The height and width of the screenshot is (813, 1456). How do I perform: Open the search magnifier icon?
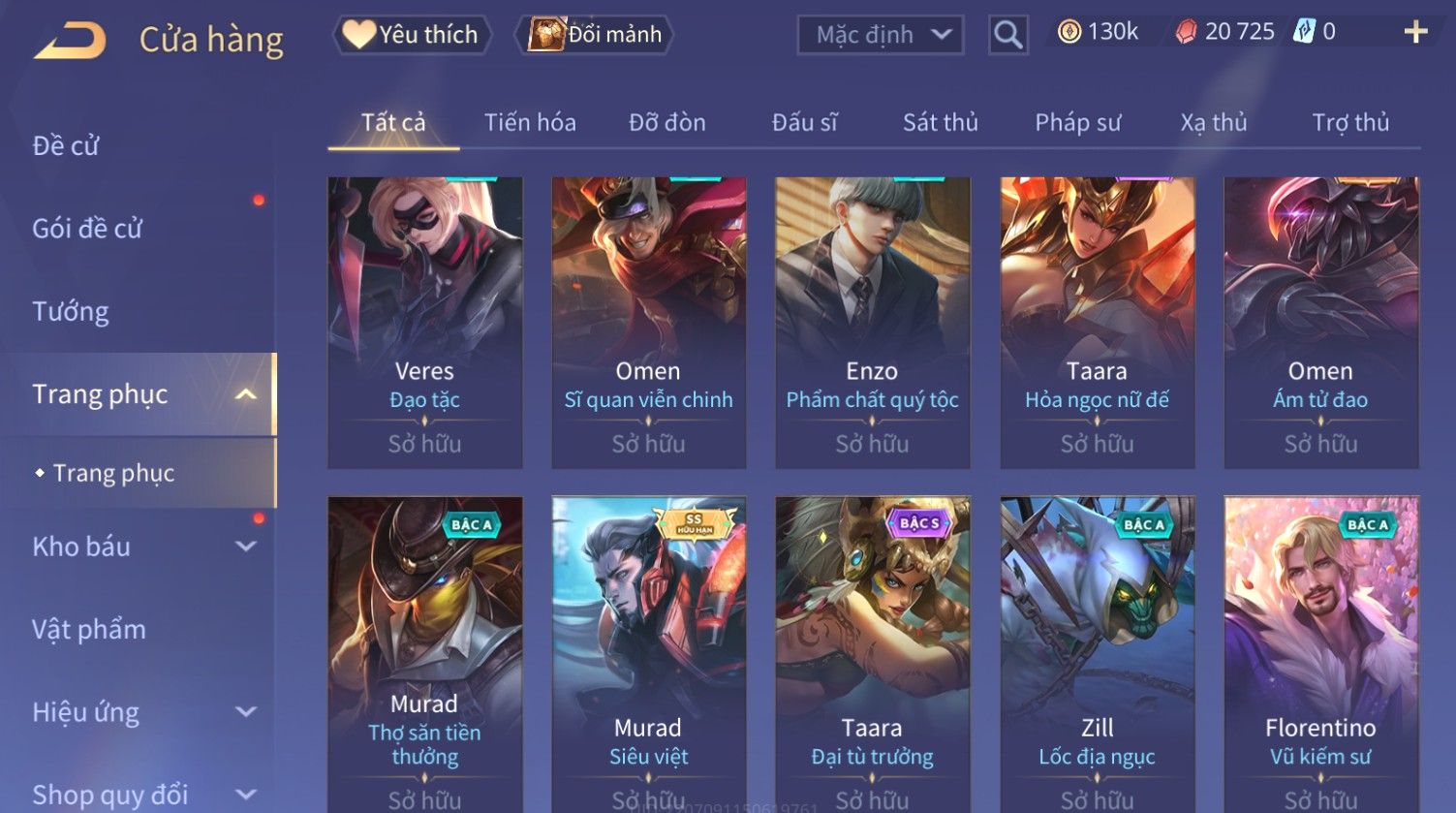pos(1007,35)
